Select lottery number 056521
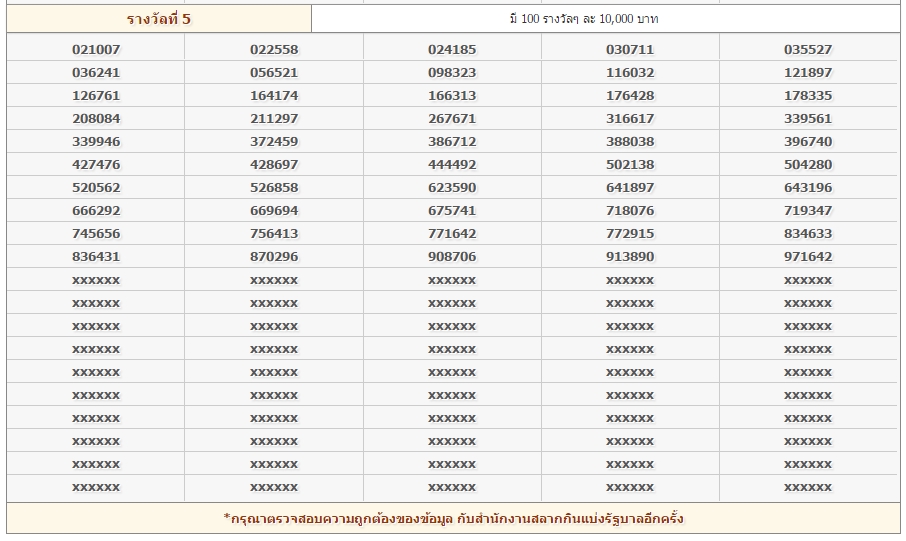 [x=274, y=73]
